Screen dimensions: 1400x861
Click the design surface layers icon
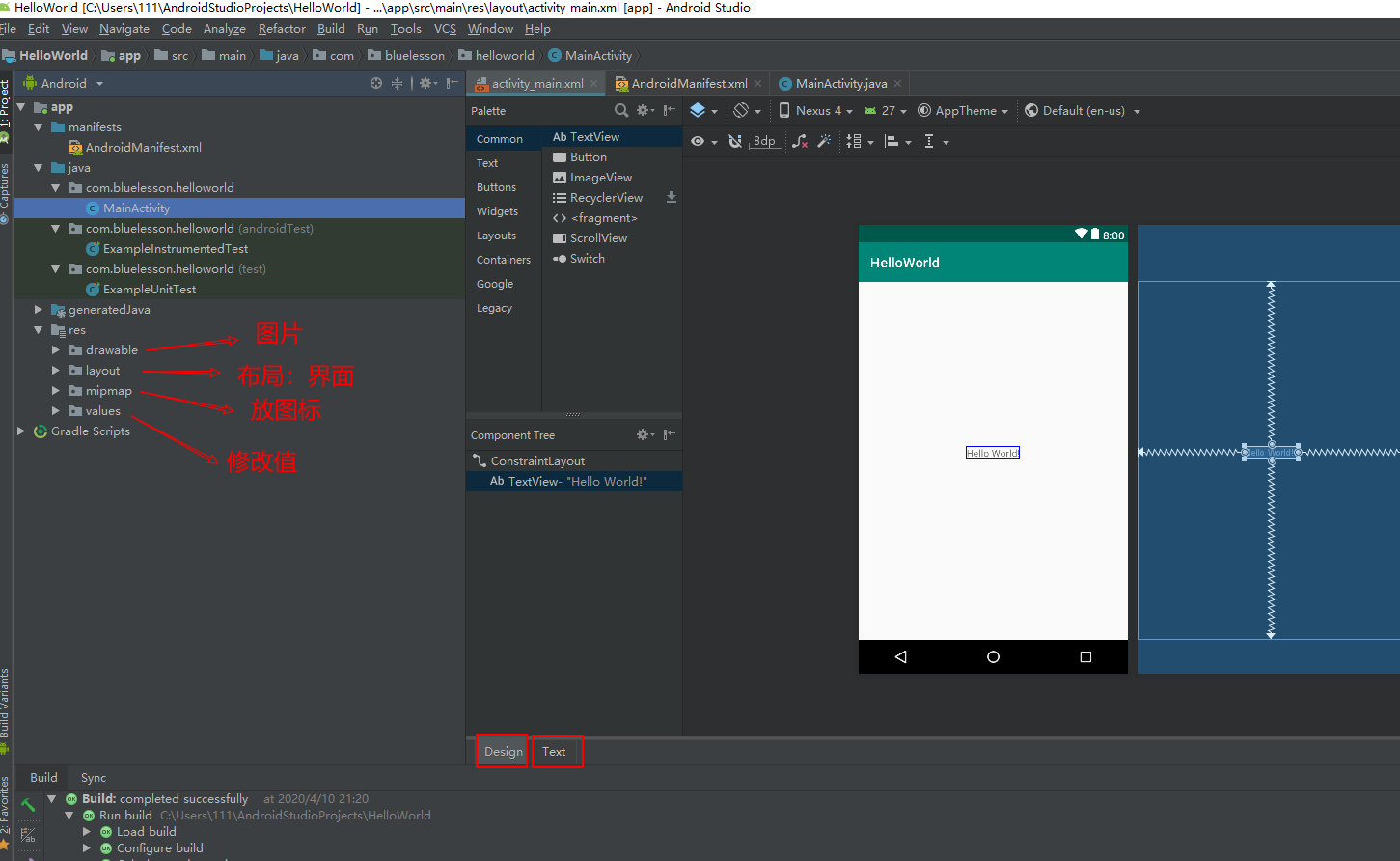click(x=699, y=111)
